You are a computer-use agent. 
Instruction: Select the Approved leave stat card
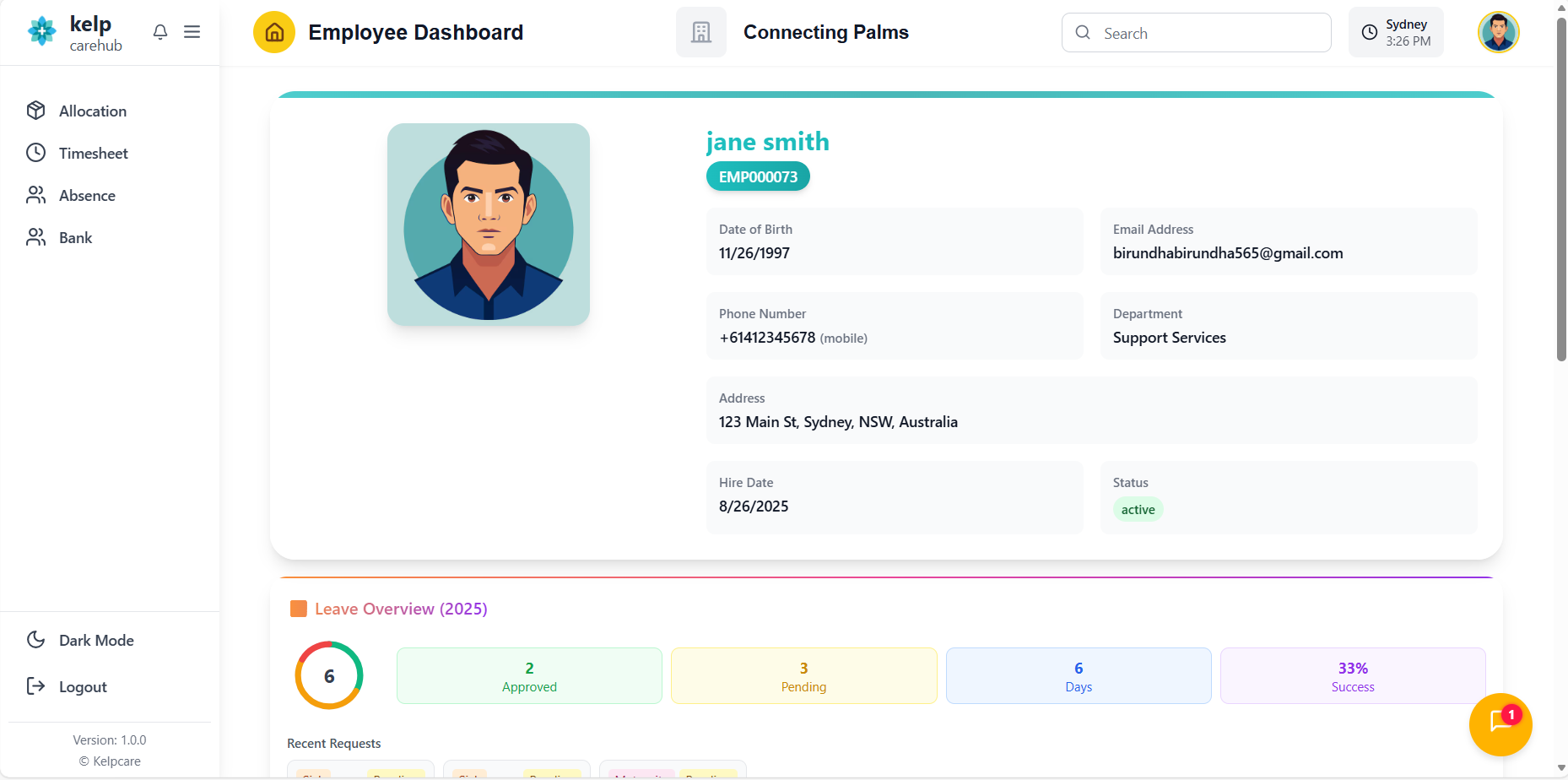point(529,676)
